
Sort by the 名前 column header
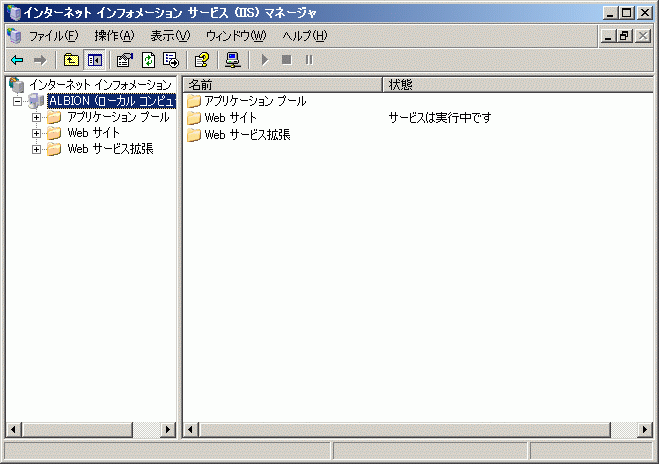pos(282,84)
